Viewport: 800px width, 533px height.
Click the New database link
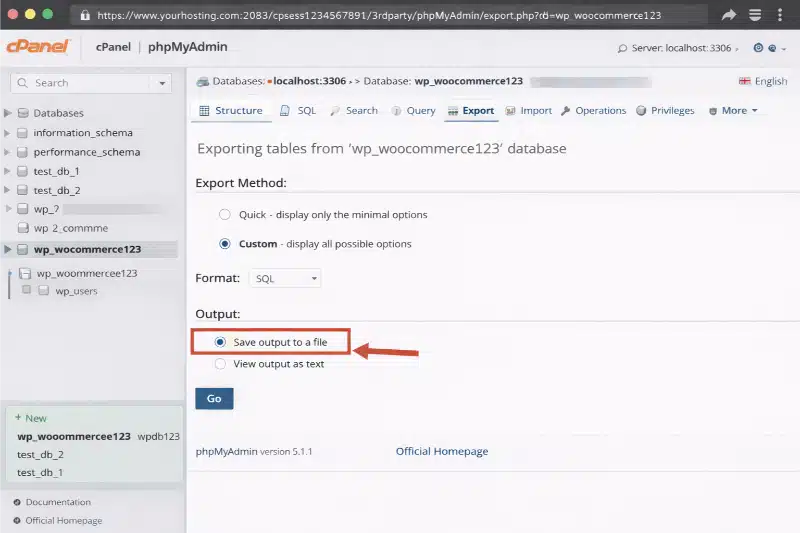pyautogui.click(x=31, y=418)
